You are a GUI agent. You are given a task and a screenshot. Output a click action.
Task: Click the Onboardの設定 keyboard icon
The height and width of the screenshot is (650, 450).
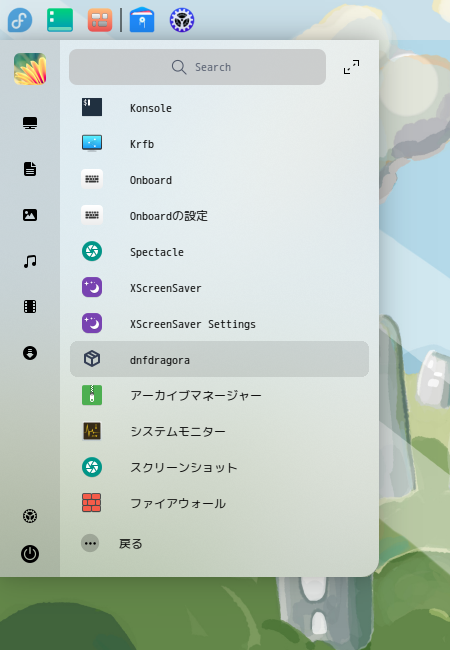[x=92, y=215]
